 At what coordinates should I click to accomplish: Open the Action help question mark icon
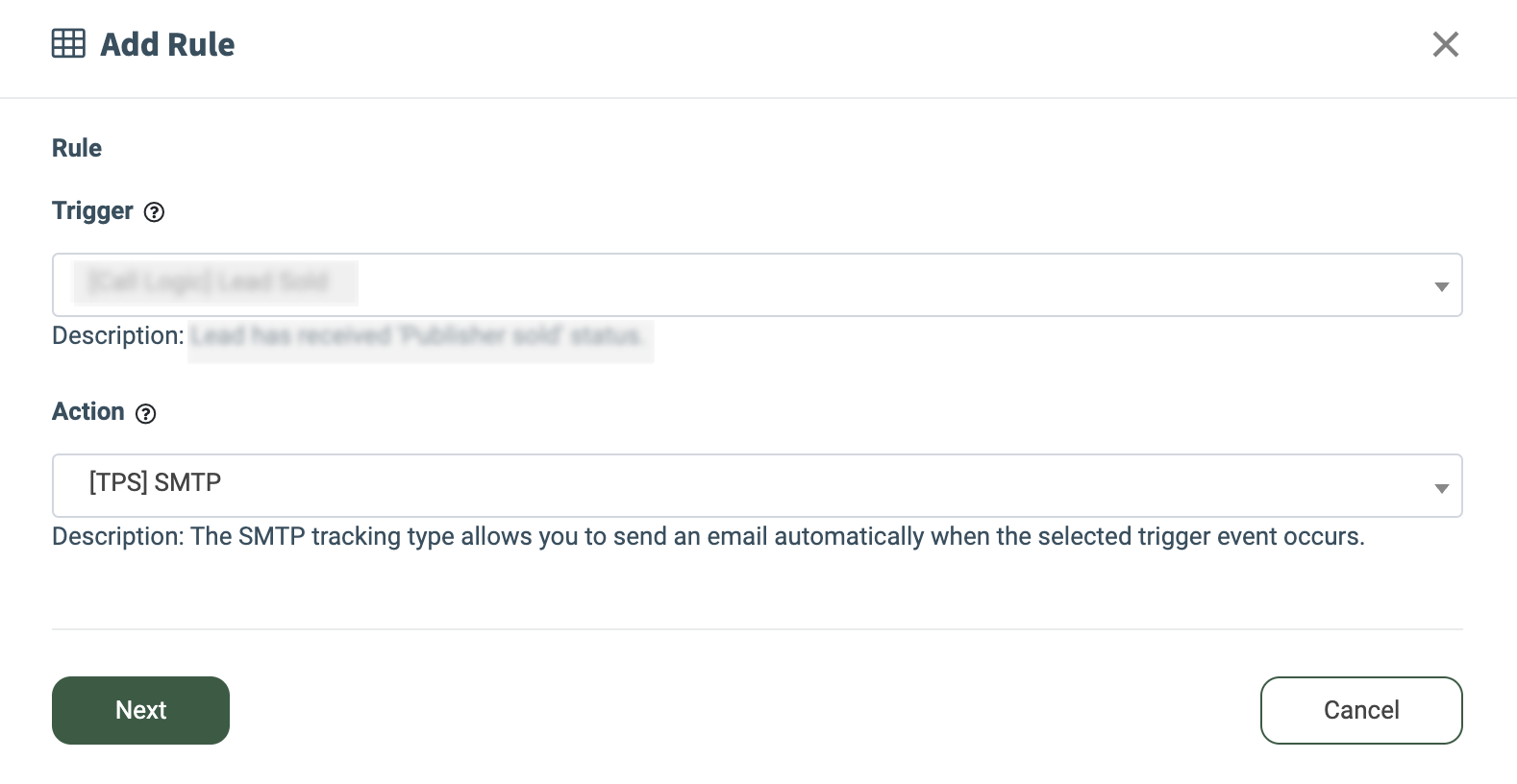(145, 414)
